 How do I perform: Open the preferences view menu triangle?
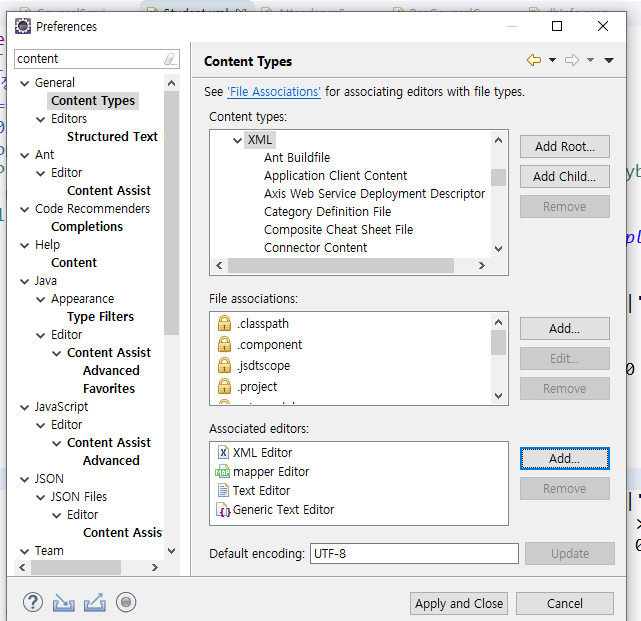(x=609, y=61)
